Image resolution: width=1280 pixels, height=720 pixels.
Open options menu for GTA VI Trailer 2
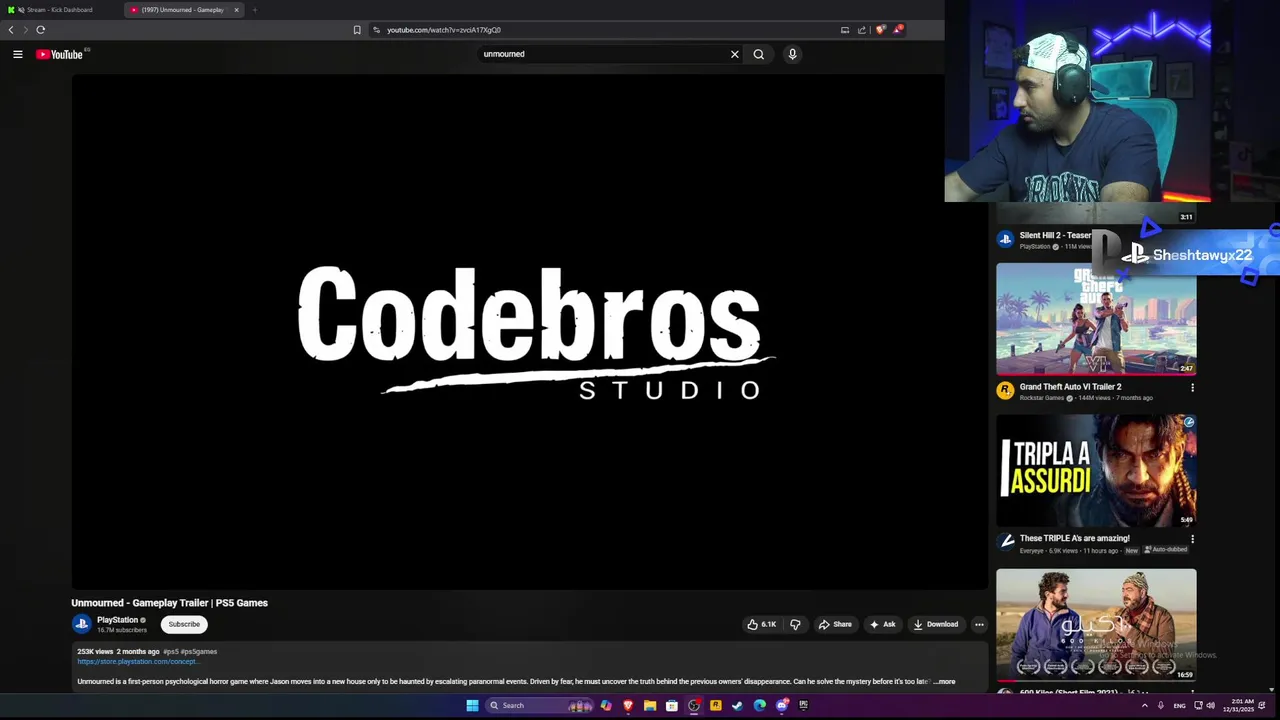coord(1192,388)
